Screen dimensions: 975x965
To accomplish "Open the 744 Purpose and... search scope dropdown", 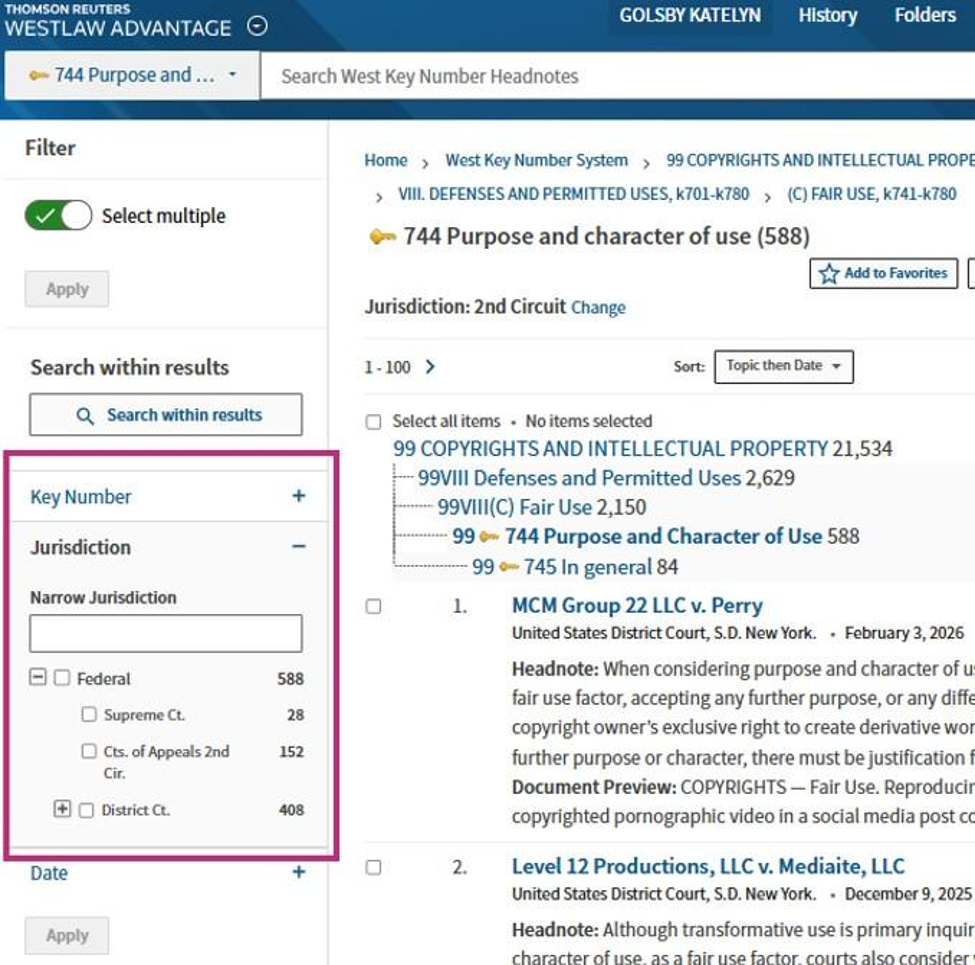I will pos(132,75).
